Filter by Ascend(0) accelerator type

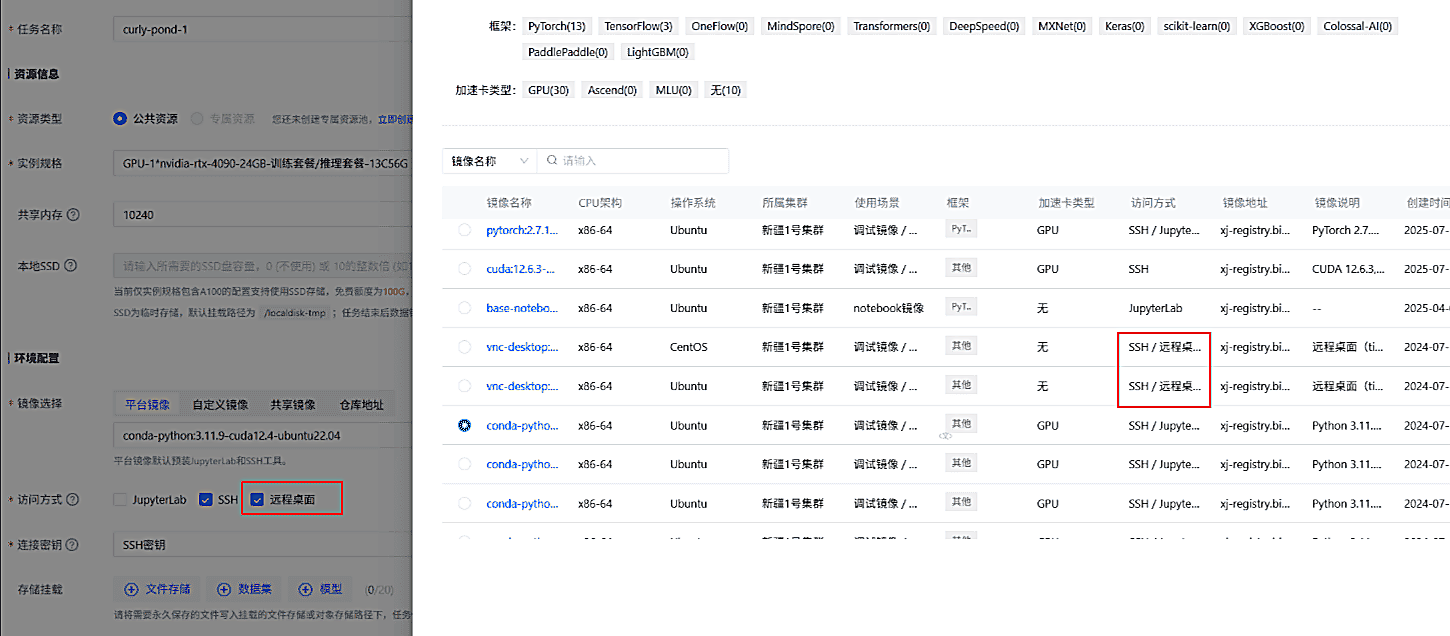(612, 90)
